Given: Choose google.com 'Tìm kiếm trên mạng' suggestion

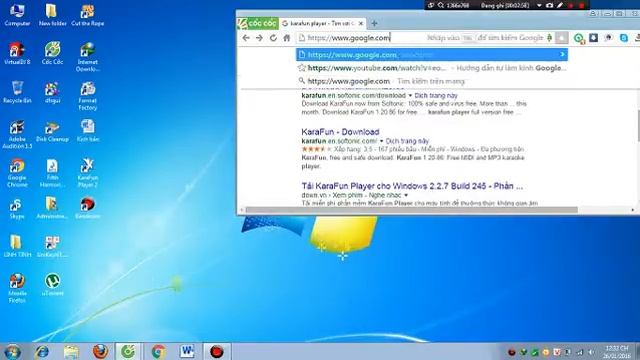Looking at the screenshot, I should click(x=432, y=81).
